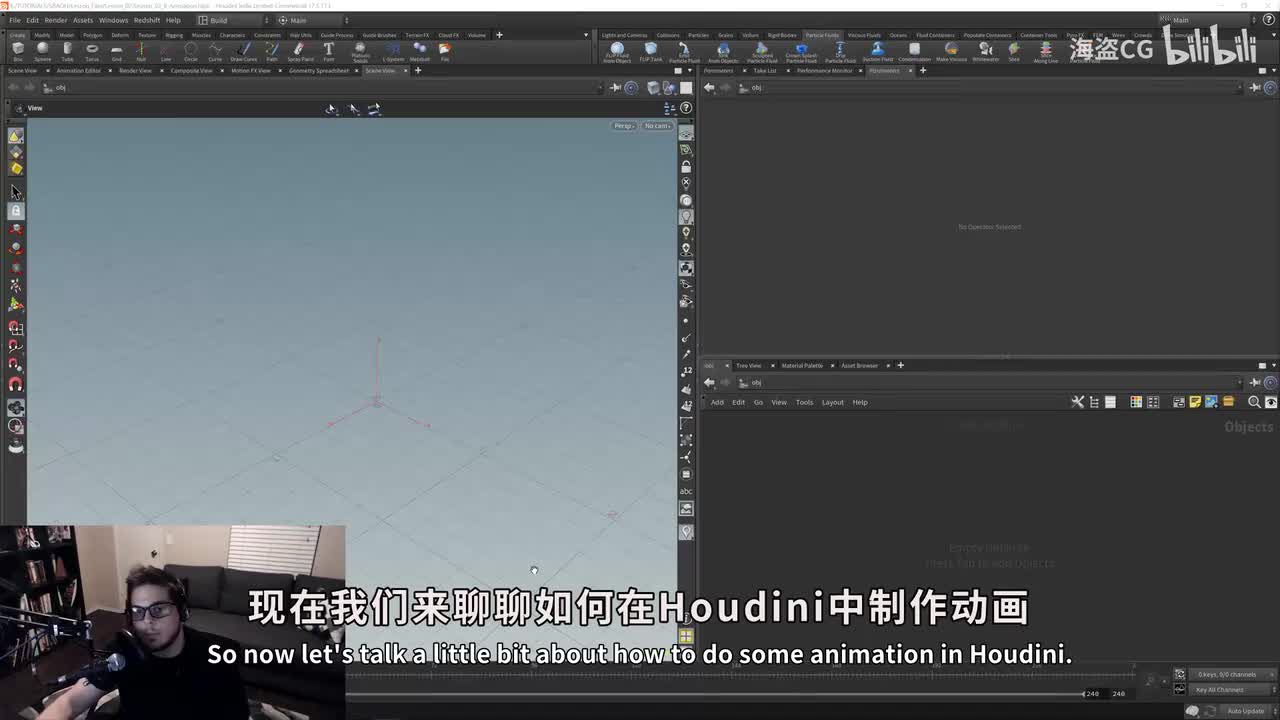Select the Metaball shelf tool
This screenshot has height=720, width=1280.
click(x=419, y=51)
